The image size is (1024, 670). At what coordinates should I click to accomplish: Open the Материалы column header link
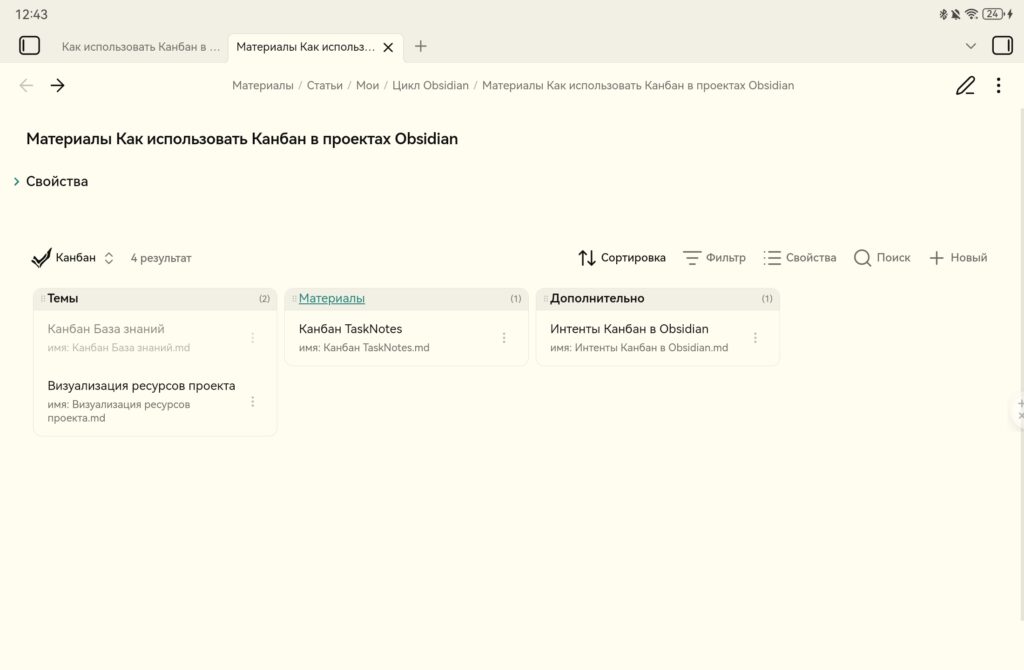pos(332,298)
